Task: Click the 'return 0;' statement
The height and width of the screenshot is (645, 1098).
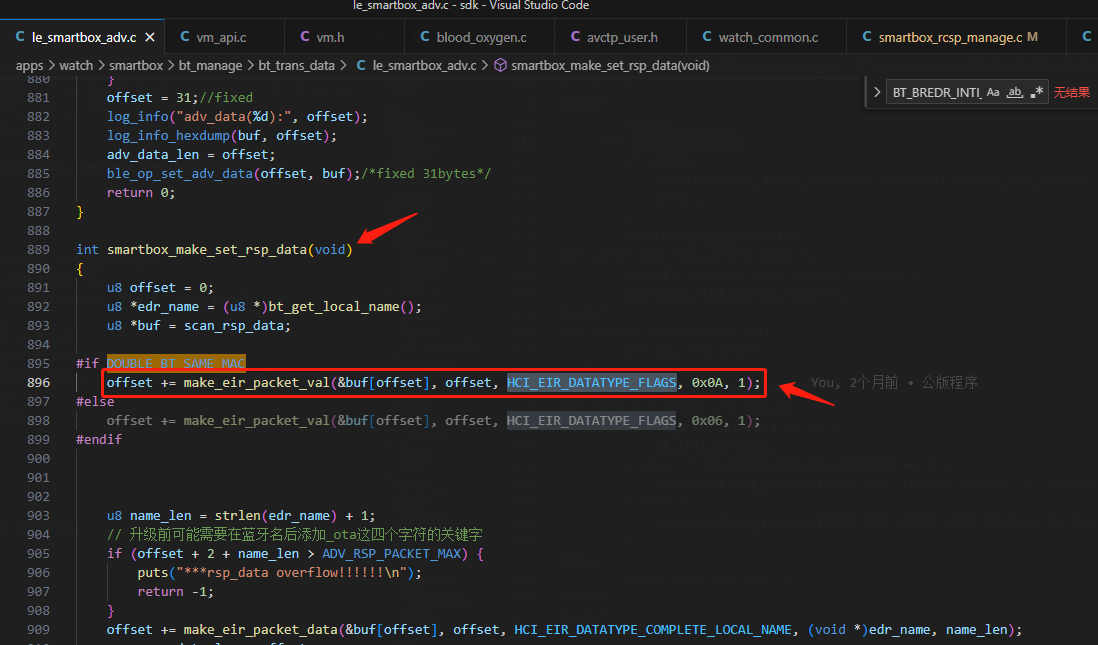Action: point(141,192)
